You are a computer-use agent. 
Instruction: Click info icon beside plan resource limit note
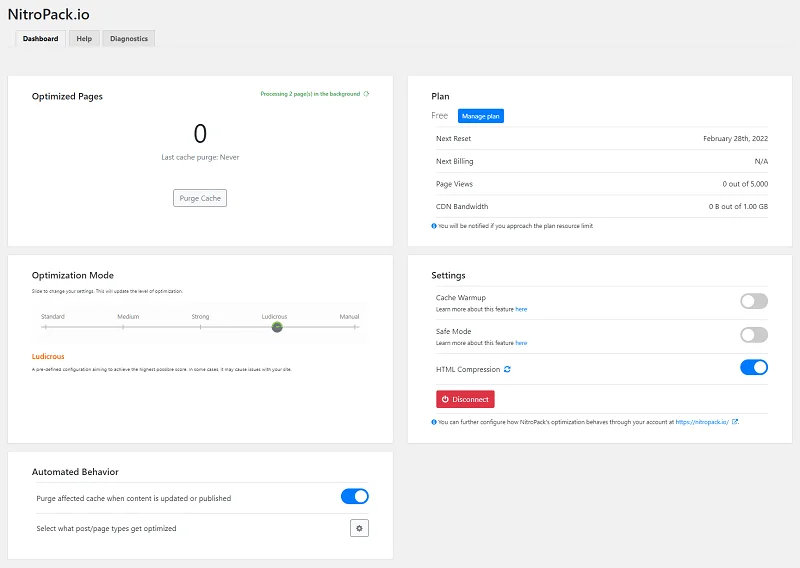coord(434,226)
